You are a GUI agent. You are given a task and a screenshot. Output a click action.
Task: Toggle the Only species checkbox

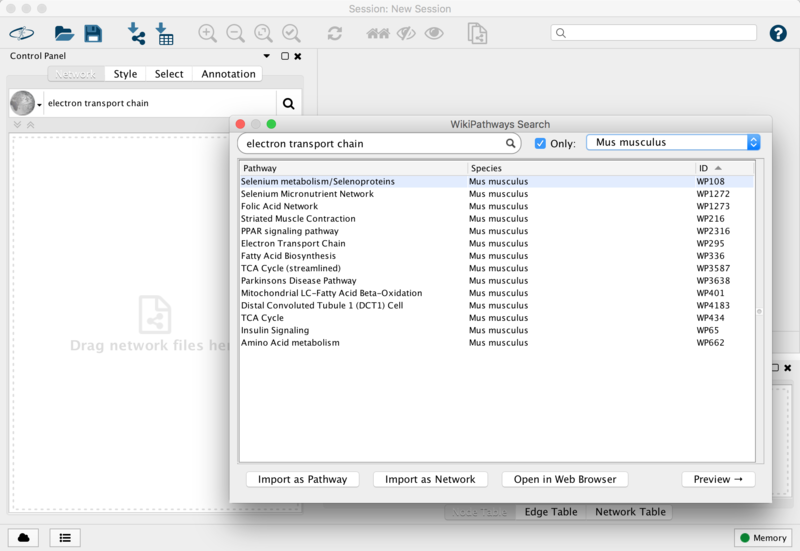point(540,143)
